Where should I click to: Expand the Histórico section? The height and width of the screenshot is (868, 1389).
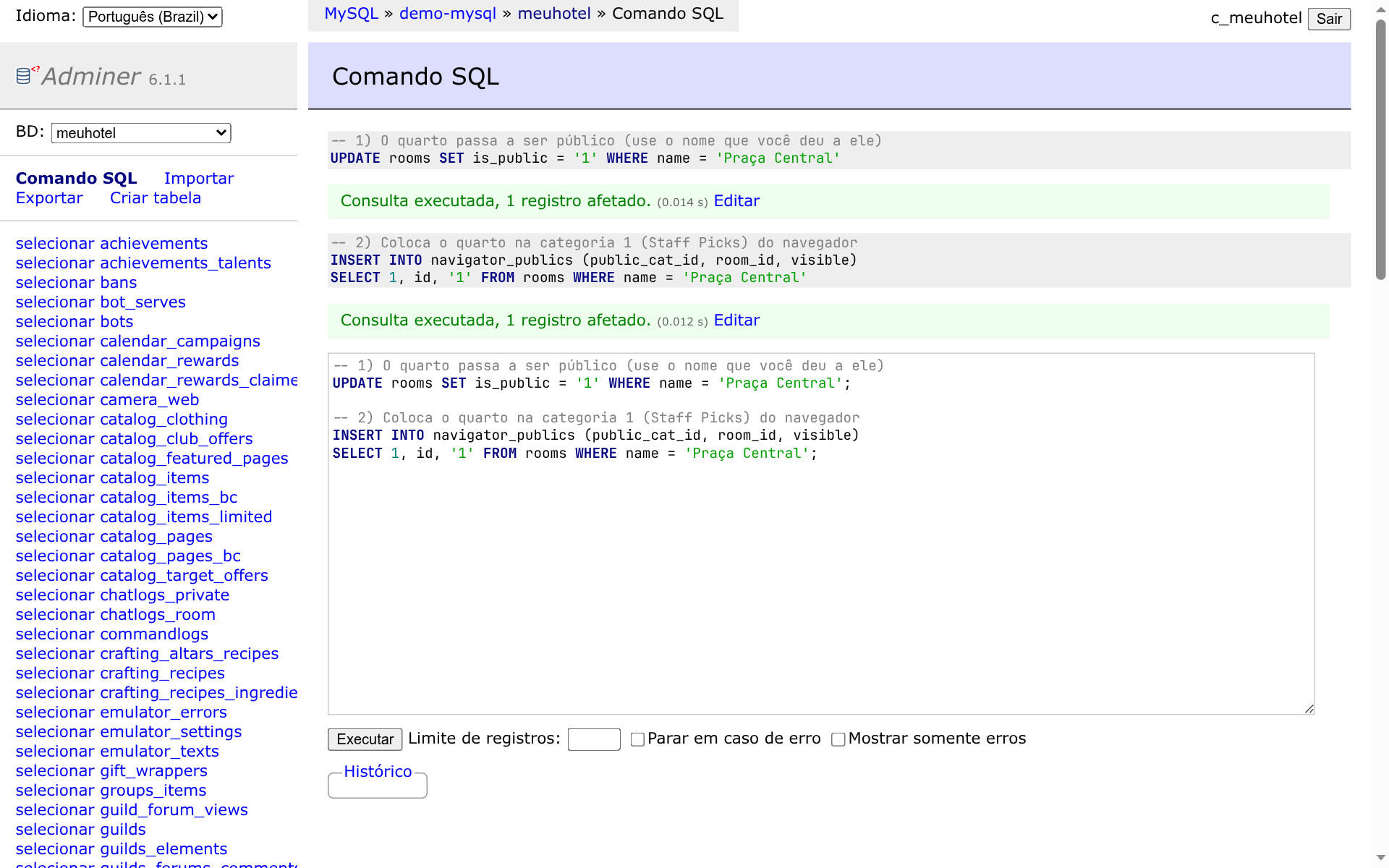click(x=378, y=772)
